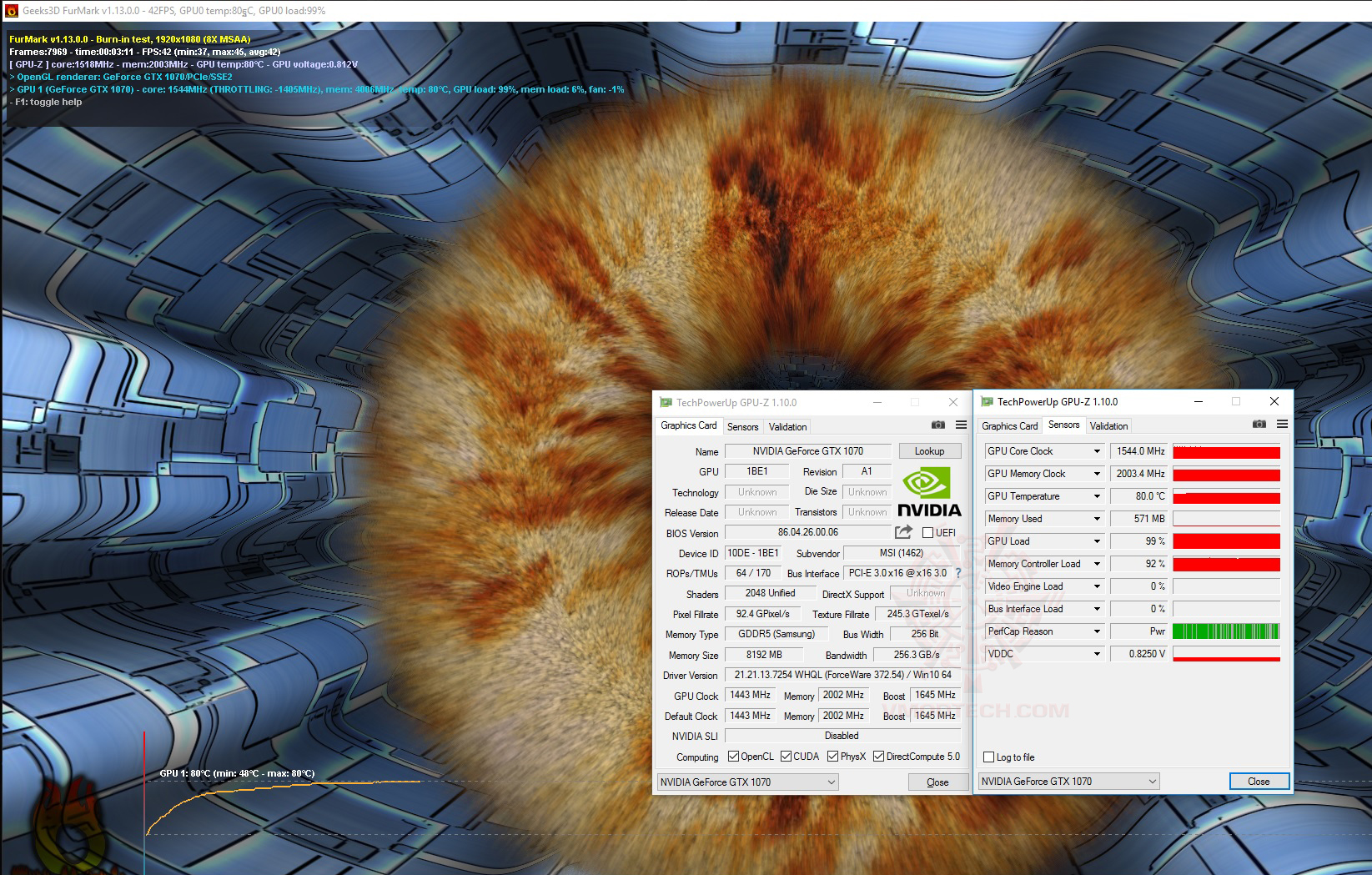This screenshot has width=1372, height=875.
Task: Click the Shaders value "2048 Unified"
Action: click(x=770, y=593)
